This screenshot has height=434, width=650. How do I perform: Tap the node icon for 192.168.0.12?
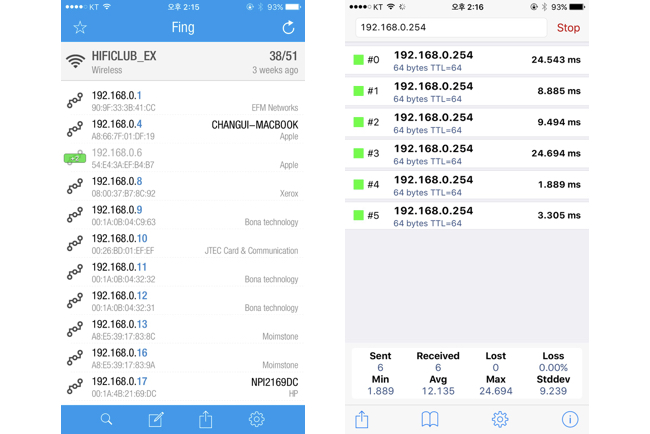(x=75, y=301)
